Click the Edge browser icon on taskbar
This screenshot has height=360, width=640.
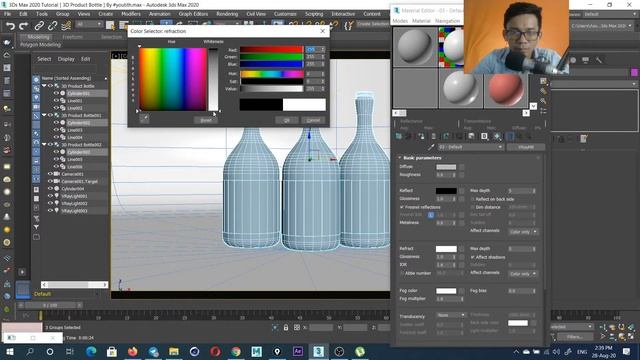pyautogui.click(x=91, y=351)
